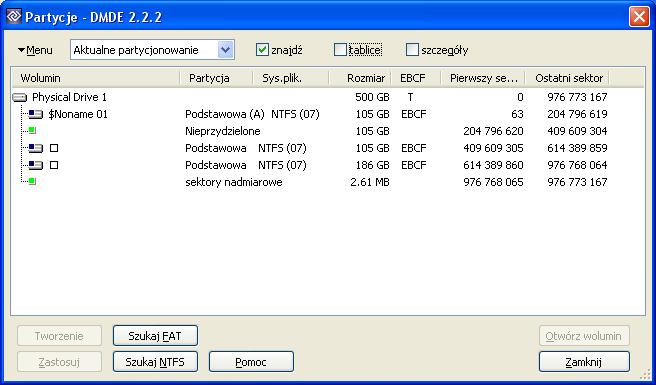Click the Zamknij button
Screen dimensions: 656x385
point(584,362)
